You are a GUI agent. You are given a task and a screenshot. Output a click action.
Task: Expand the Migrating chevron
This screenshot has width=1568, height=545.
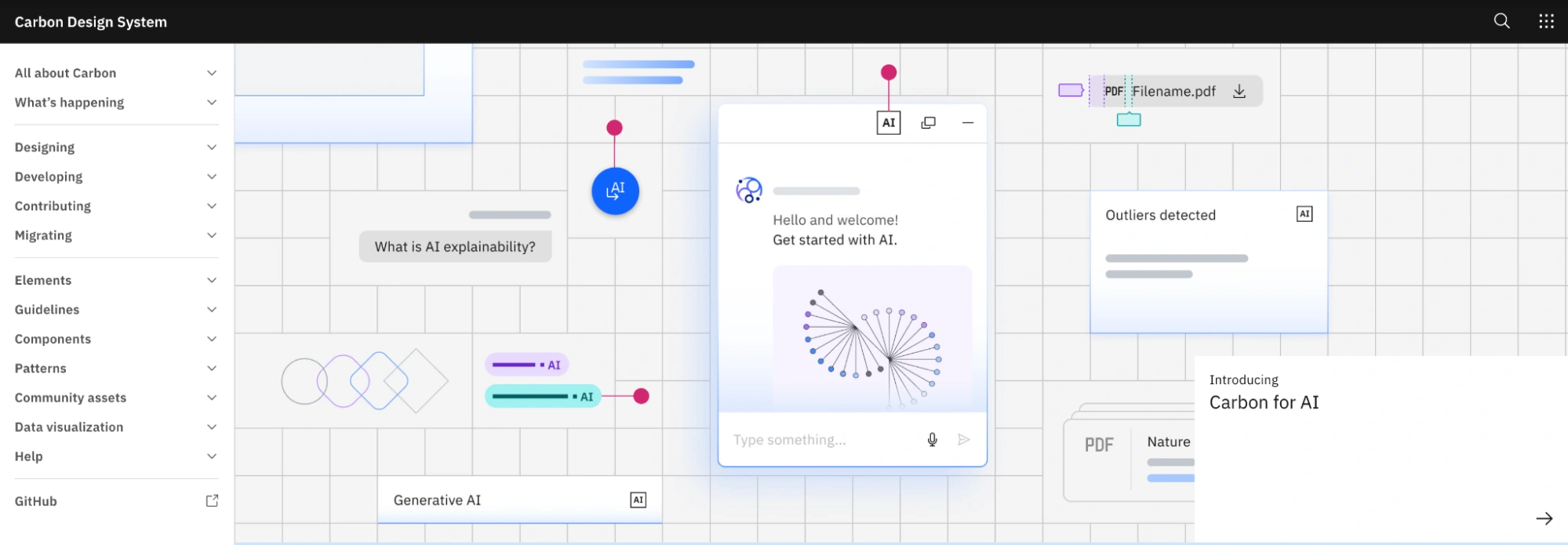tap(212, 235)
